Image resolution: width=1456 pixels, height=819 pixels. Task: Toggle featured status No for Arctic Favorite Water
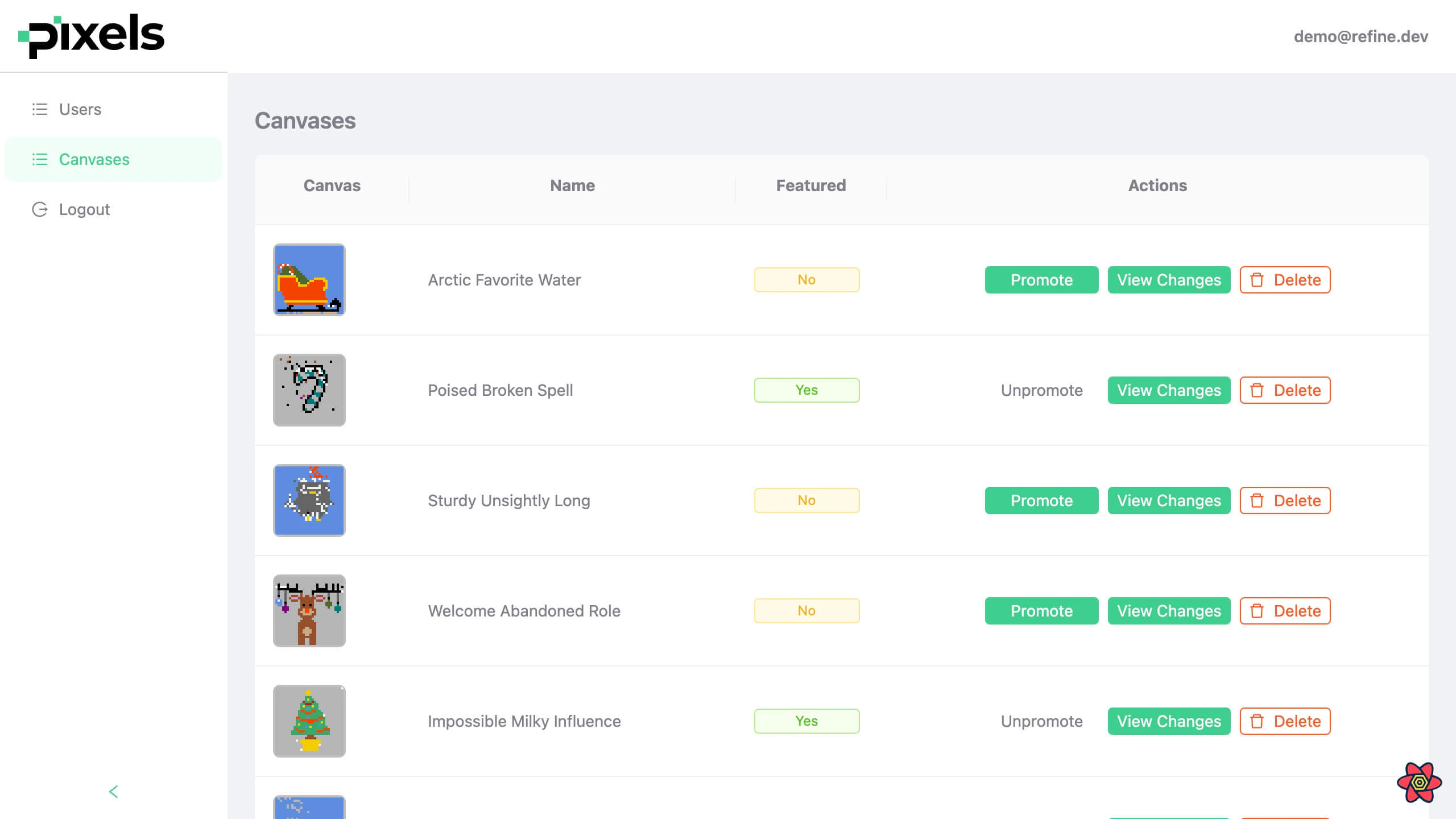coord(806,280)
